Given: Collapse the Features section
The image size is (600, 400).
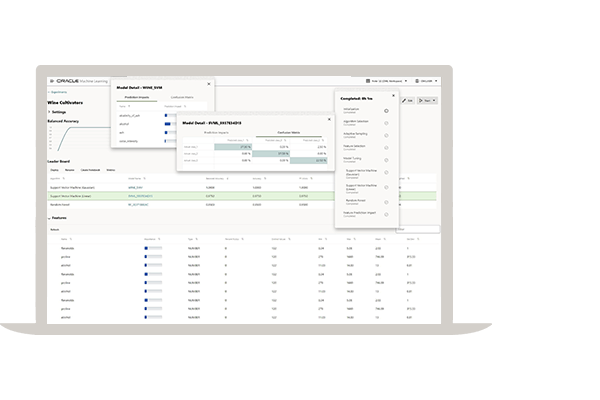Looking at the screenshot, I should 51,217.
